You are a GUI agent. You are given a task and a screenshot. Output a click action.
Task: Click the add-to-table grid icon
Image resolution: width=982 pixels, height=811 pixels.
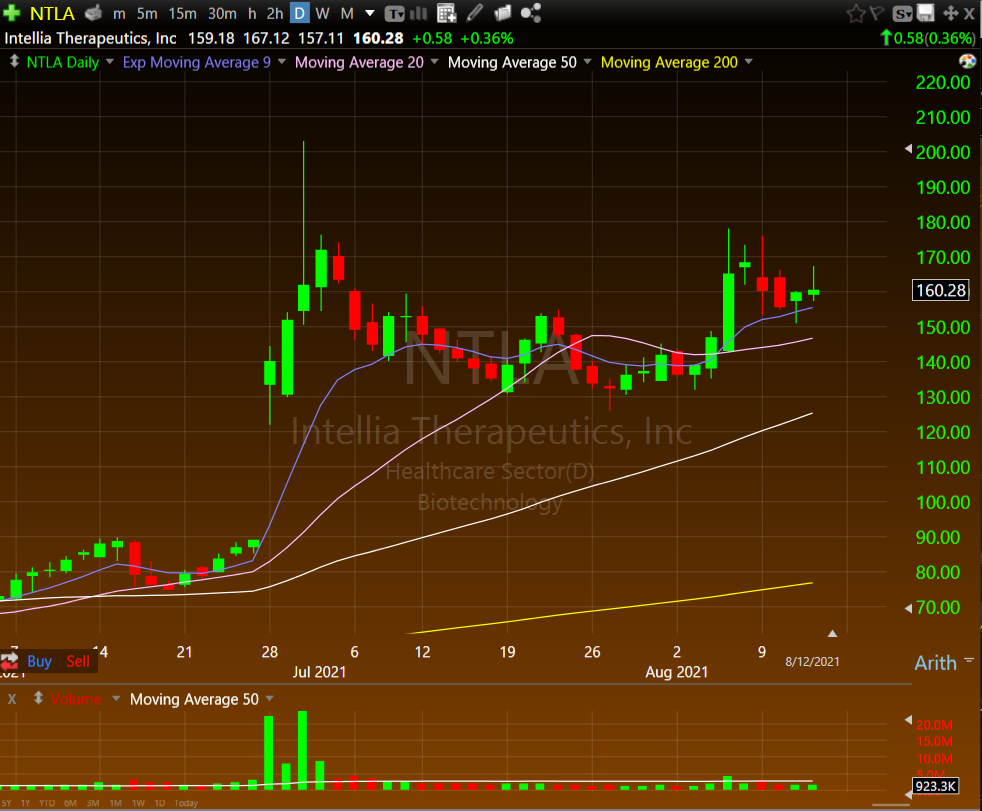pyautogui.click(x=447, y=13)
